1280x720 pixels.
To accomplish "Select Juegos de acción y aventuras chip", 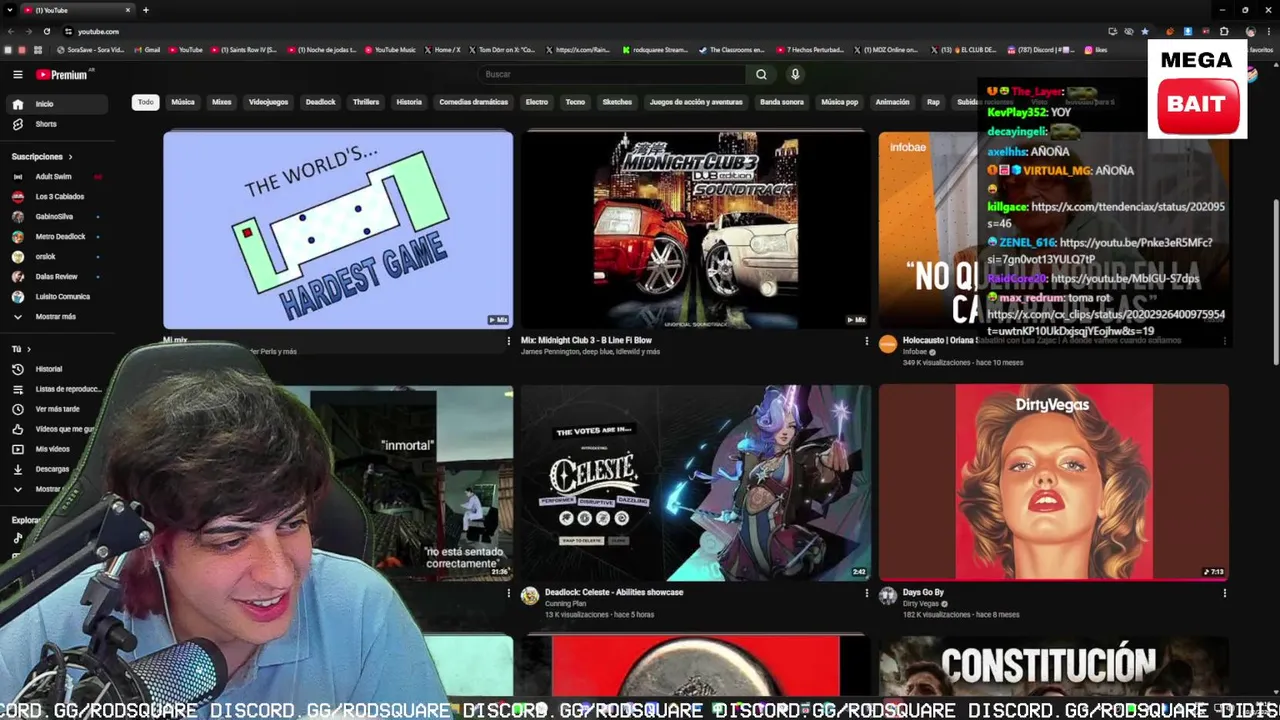I will pos(696,102).
